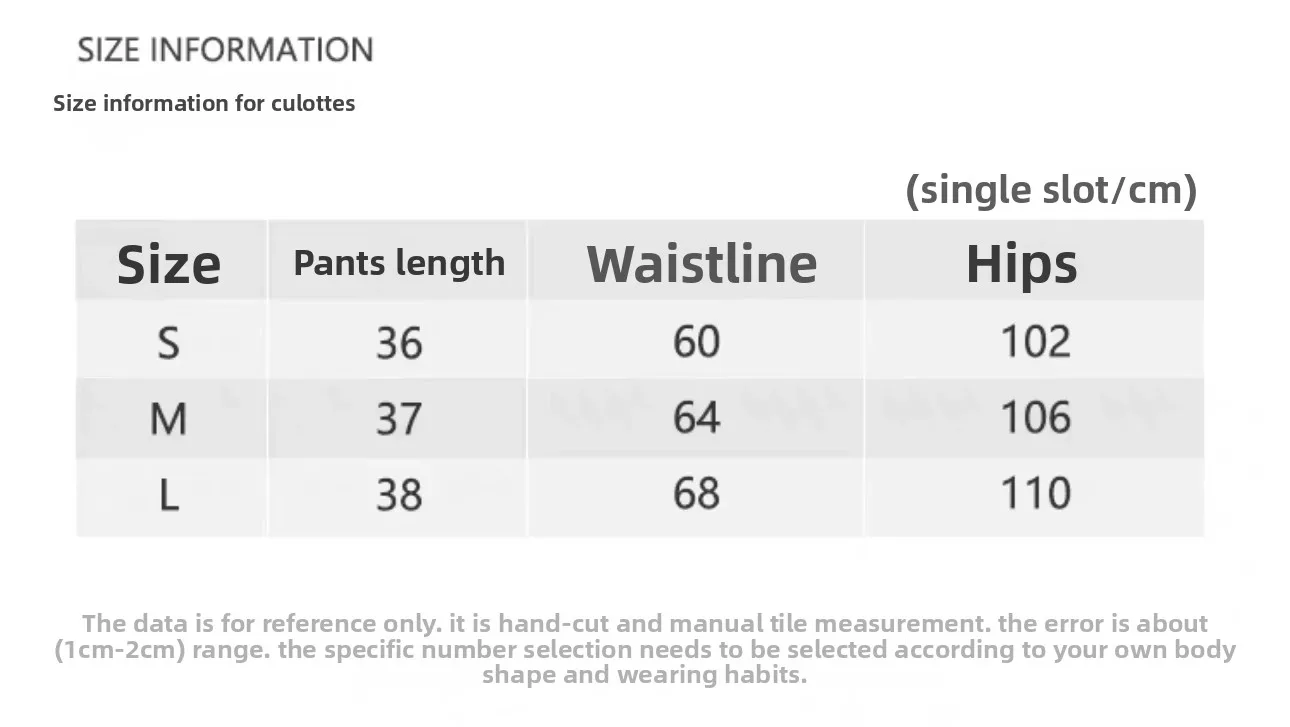Image resolution: width=1290 pixels, height=727 pixels.
Task: Click pants length value 36
Action: pyautogui.click(x=399, y=343)
